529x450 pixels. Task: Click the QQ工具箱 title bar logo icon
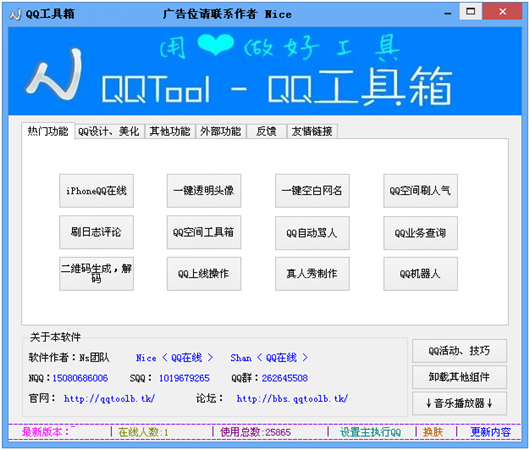point(15,14)
